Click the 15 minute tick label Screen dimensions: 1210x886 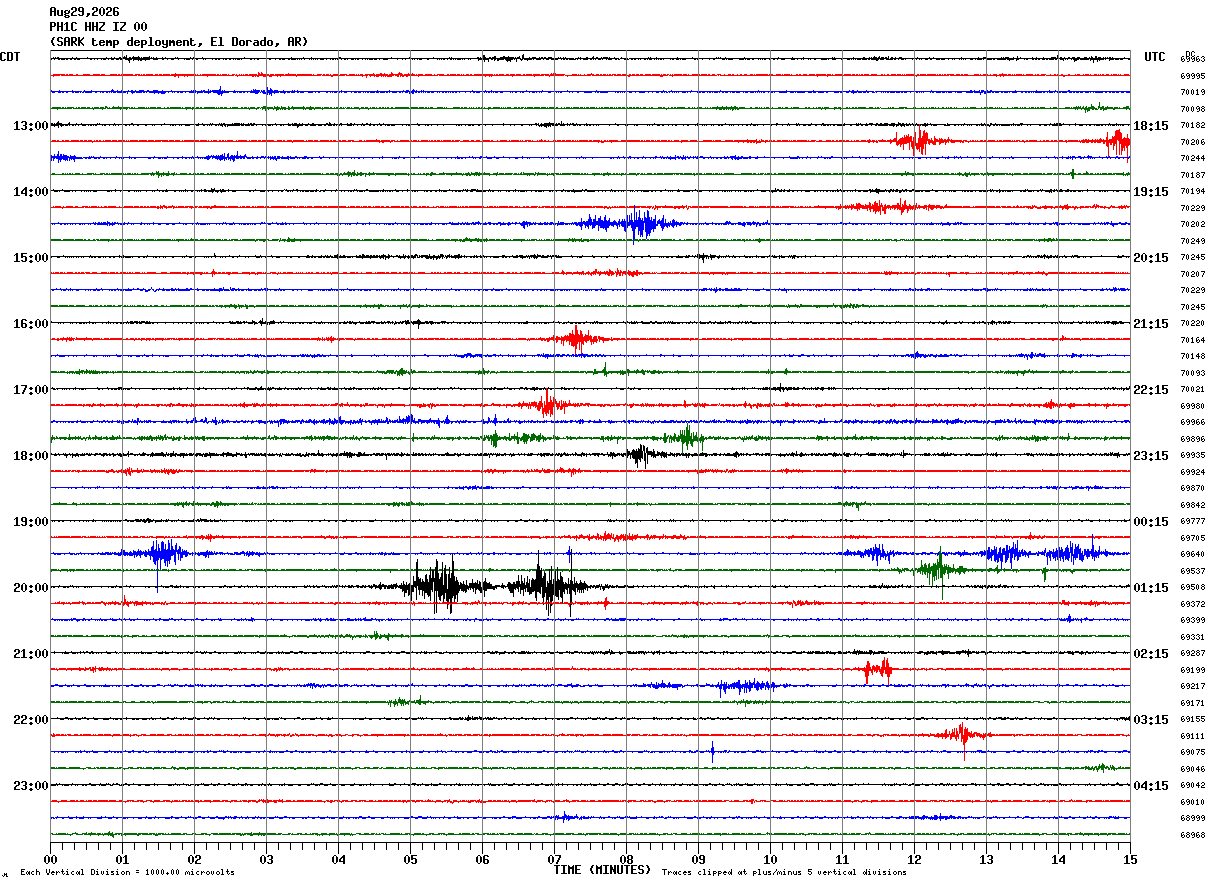tap(1129, 859)
